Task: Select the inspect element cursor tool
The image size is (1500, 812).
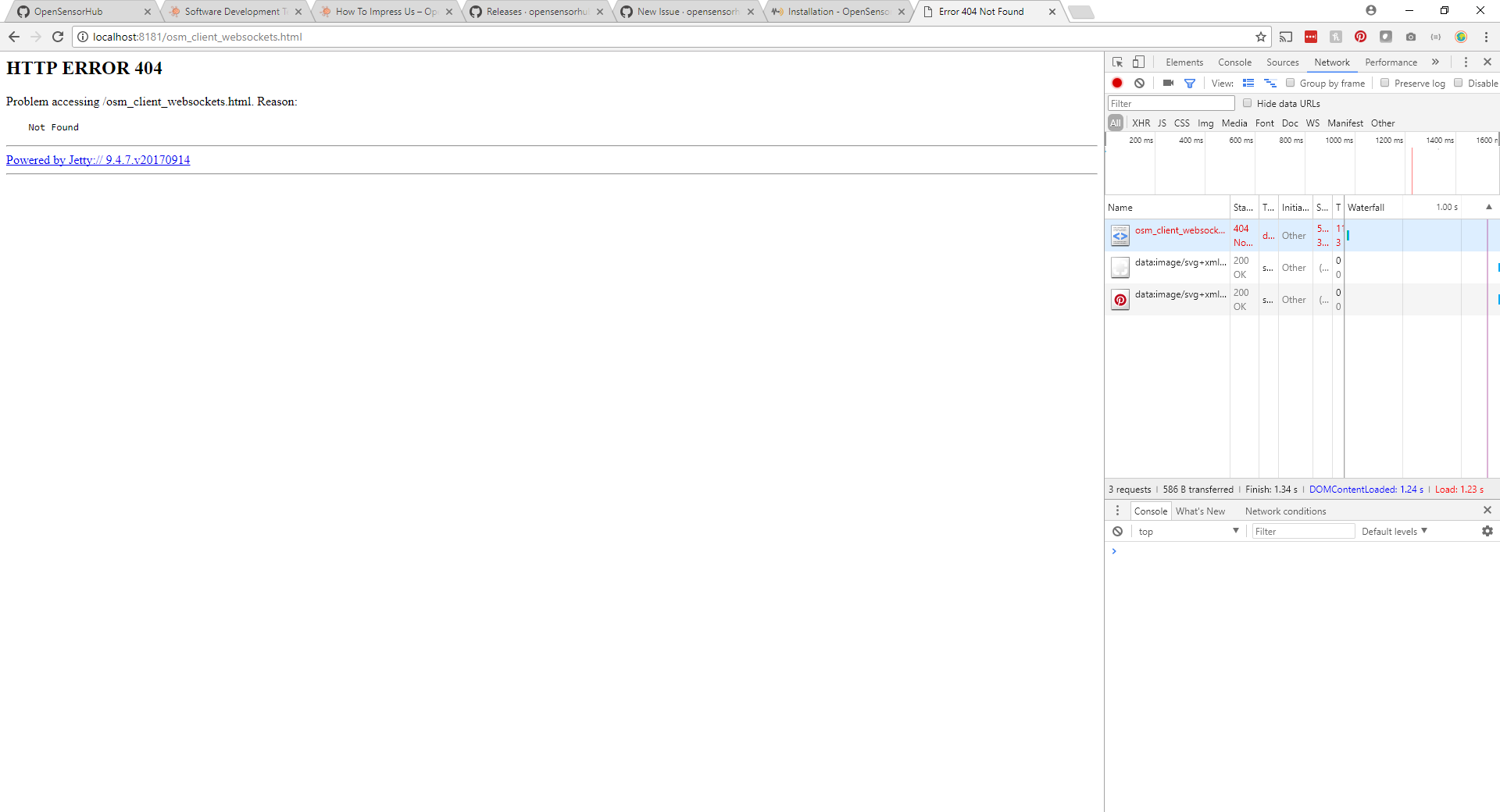Action: click(x=1117, y=62)
